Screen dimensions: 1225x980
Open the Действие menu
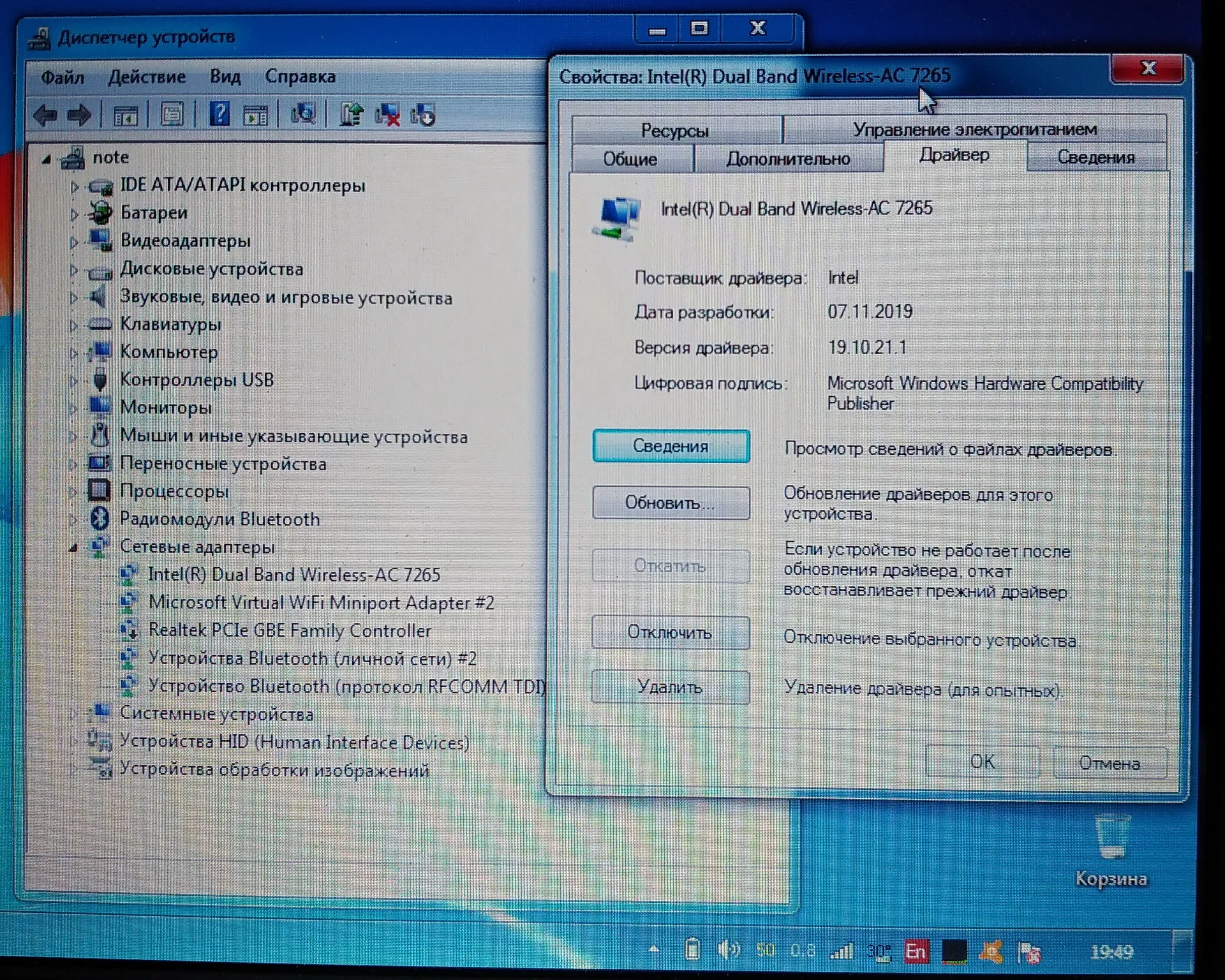click(x=147, y=77)
